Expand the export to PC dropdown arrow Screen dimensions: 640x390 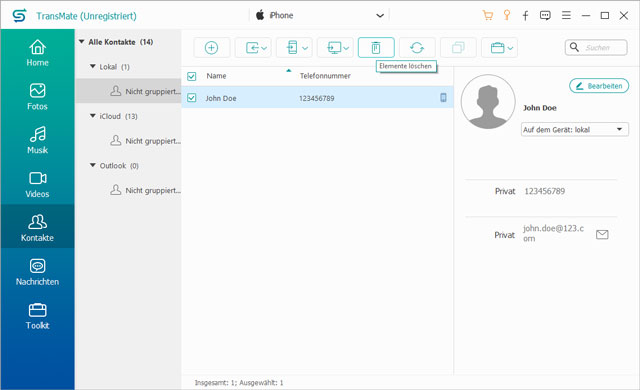pos(346,48)
